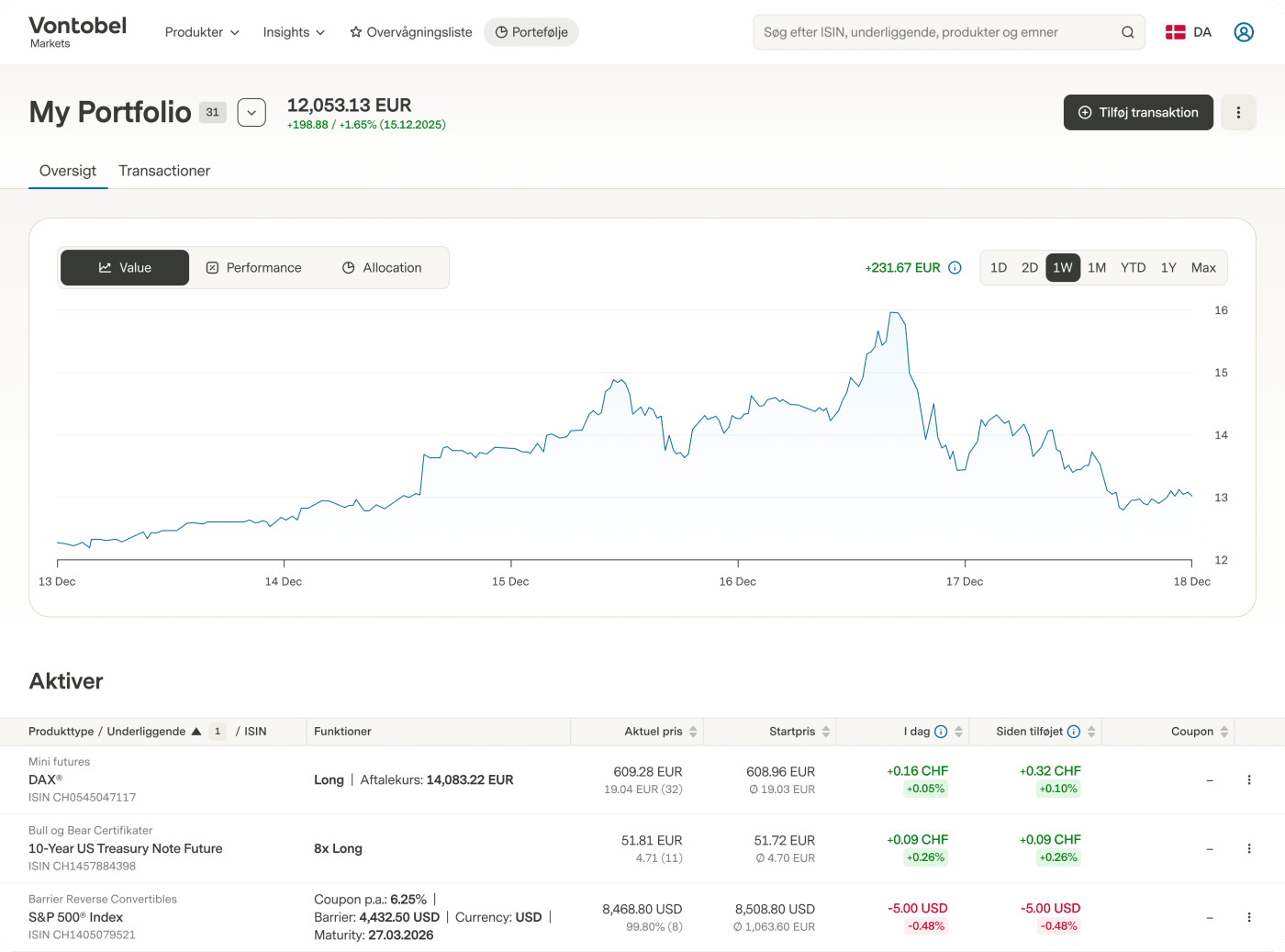Show info icon for I dag column
This screenshot has width=1285, height=952.
[x=941, y=732]
